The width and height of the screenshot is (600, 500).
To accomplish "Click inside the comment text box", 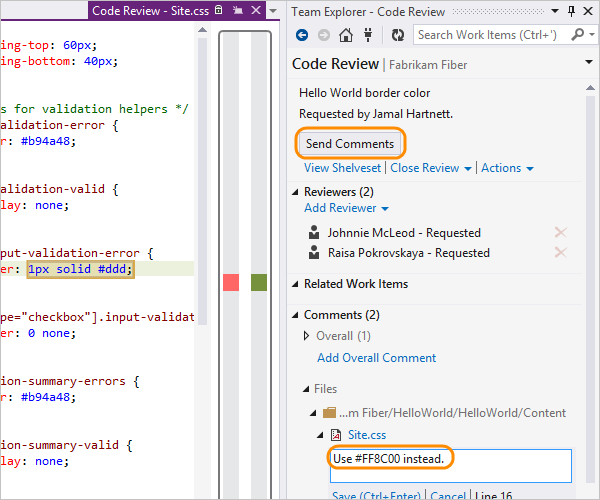I will [x=450, y=466].
